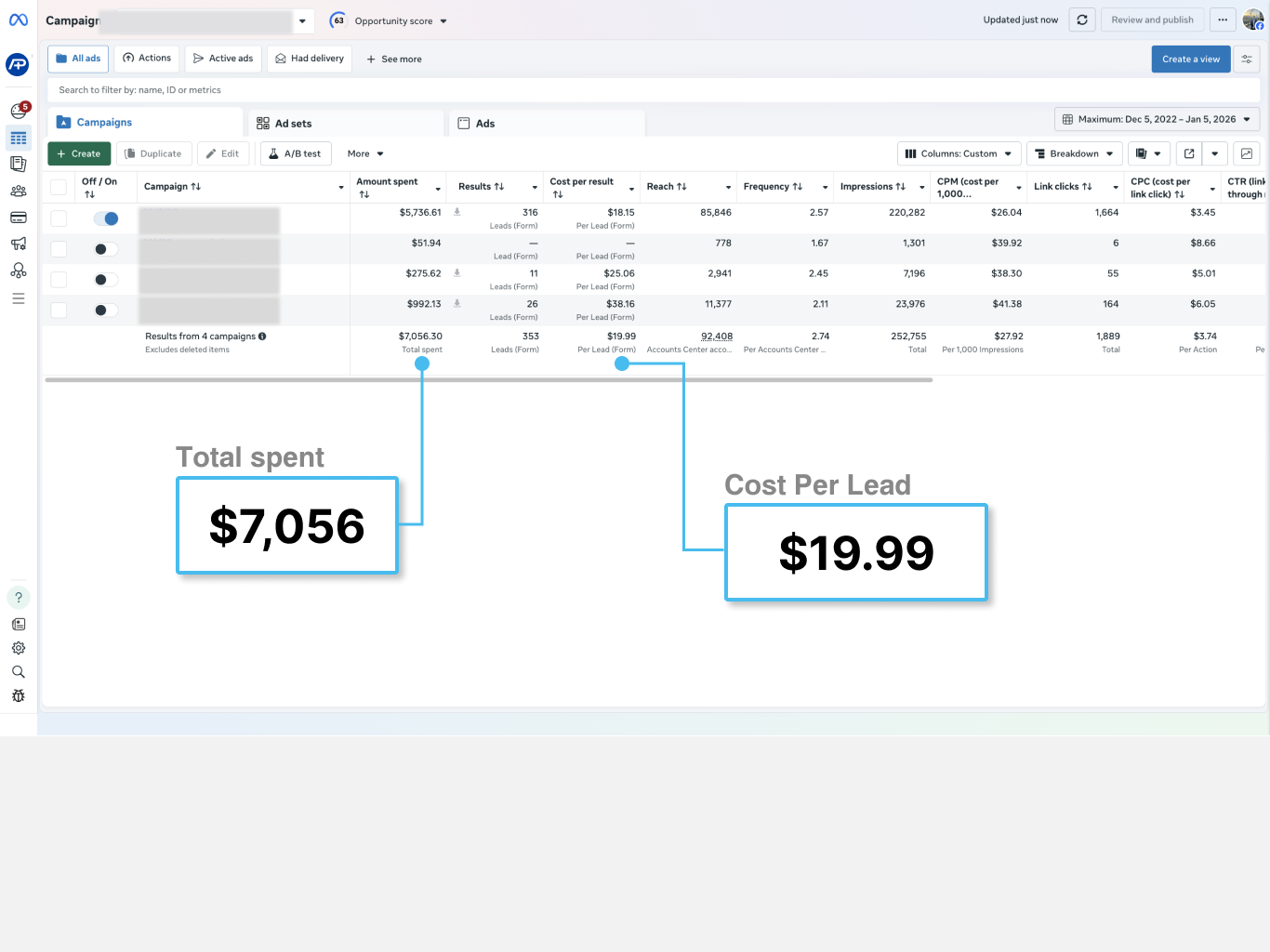Screen dimensions: 1270x952
Task: Click the Create a view button
Action: point(1190,59)
